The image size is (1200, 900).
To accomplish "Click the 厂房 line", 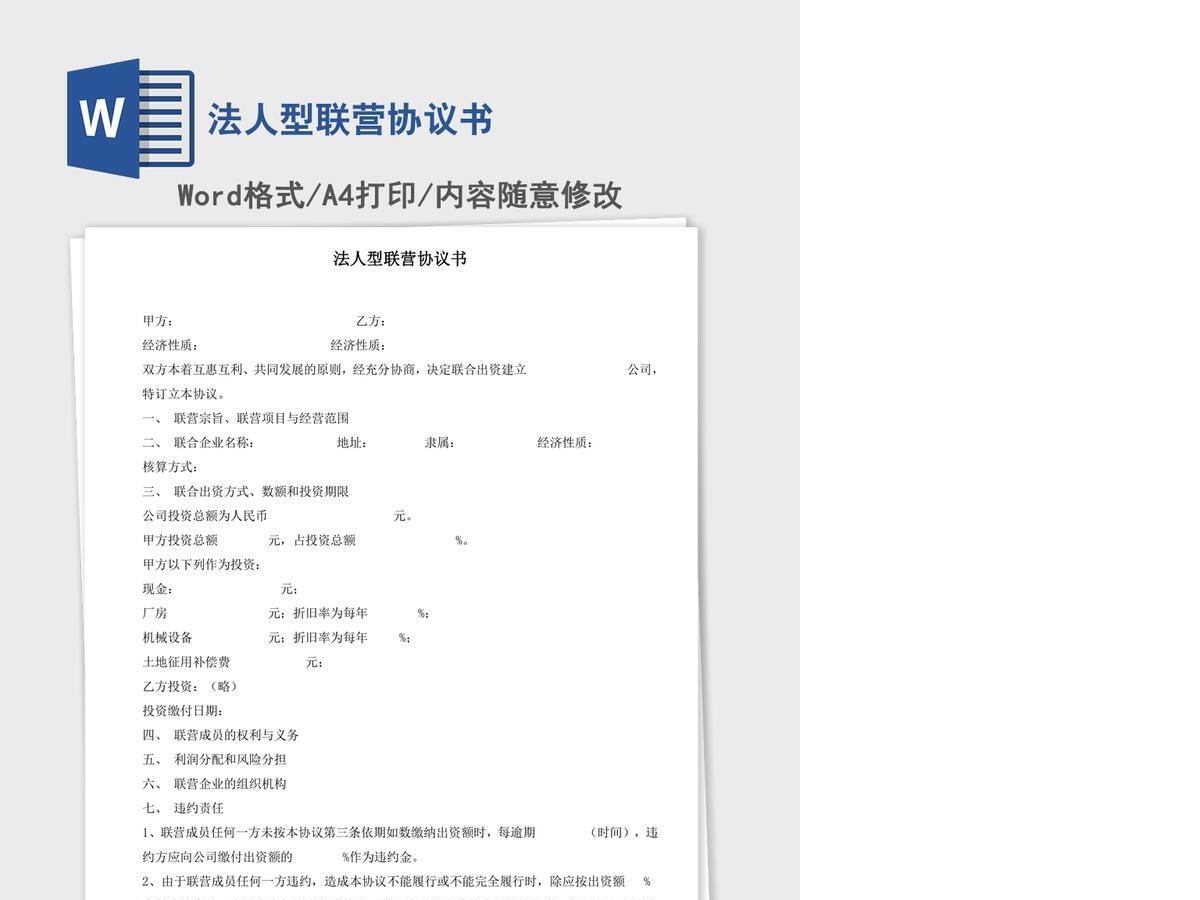I will pos(287,613).
